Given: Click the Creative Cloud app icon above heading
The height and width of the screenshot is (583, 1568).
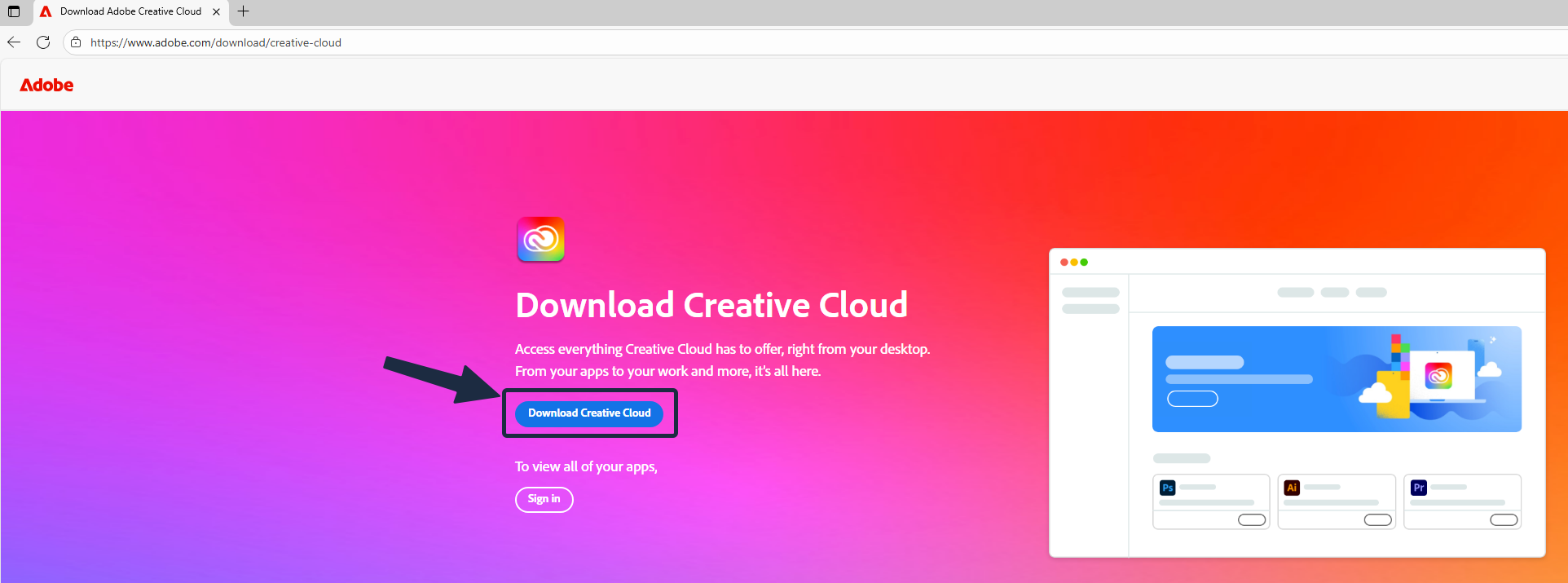Looking at the screenshot, I should click(540, 239).
